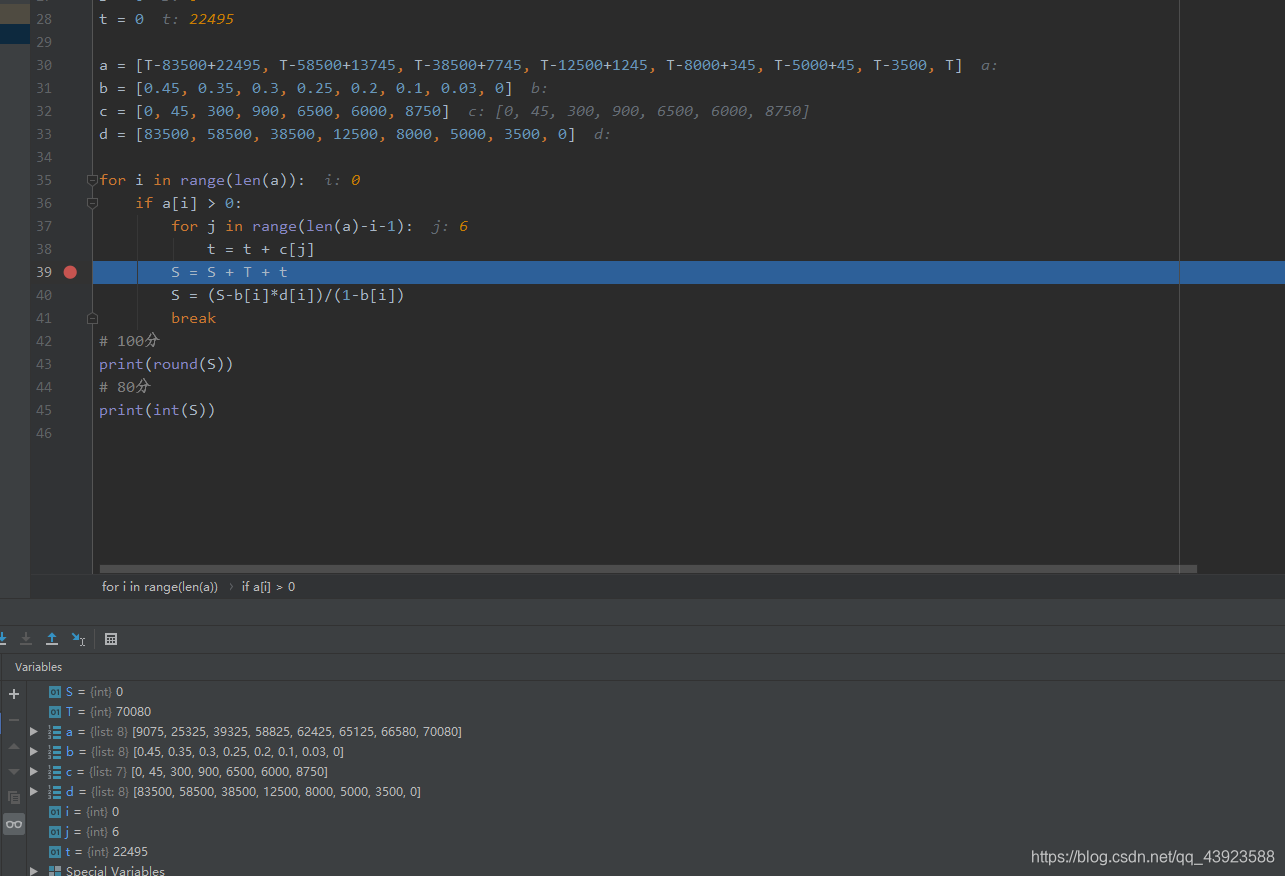Remove the breakpoint on line 39
This screenshot has height=876, width=1285.
tap(70, 272)
